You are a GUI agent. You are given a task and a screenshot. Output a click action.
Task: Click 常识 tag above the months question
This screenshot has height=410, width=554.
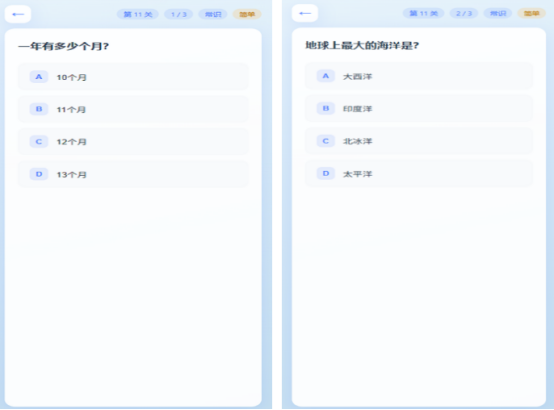coord(213,14)
